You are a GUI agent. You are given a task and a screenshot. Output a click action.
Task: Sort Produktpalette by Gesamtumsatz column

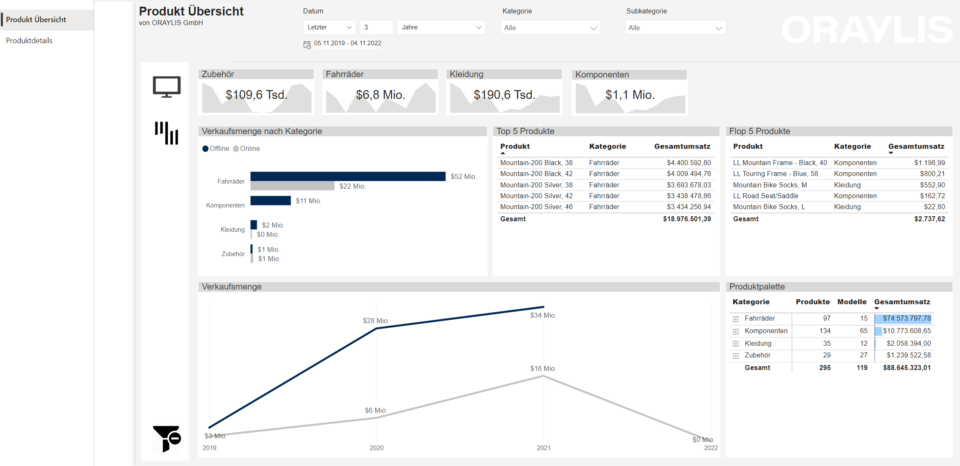[902, 302]
